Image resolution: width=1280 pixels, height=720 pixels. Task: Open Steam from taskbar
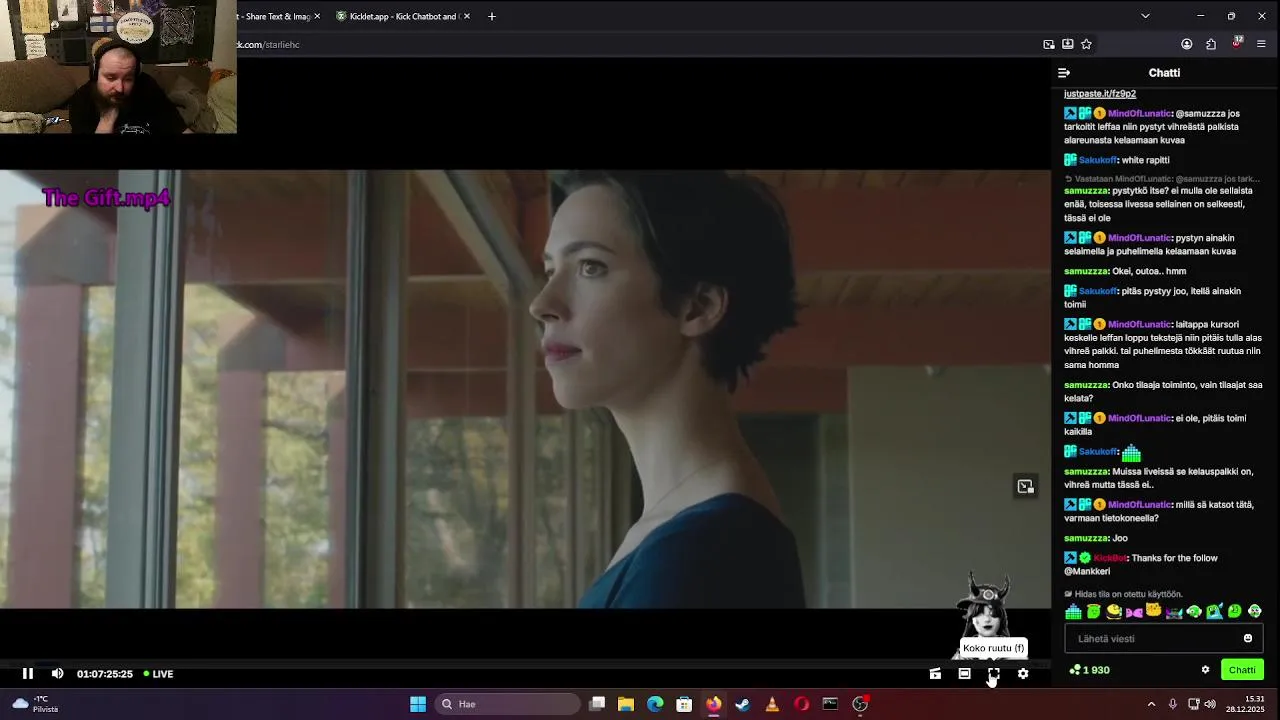tap(742, 704)
